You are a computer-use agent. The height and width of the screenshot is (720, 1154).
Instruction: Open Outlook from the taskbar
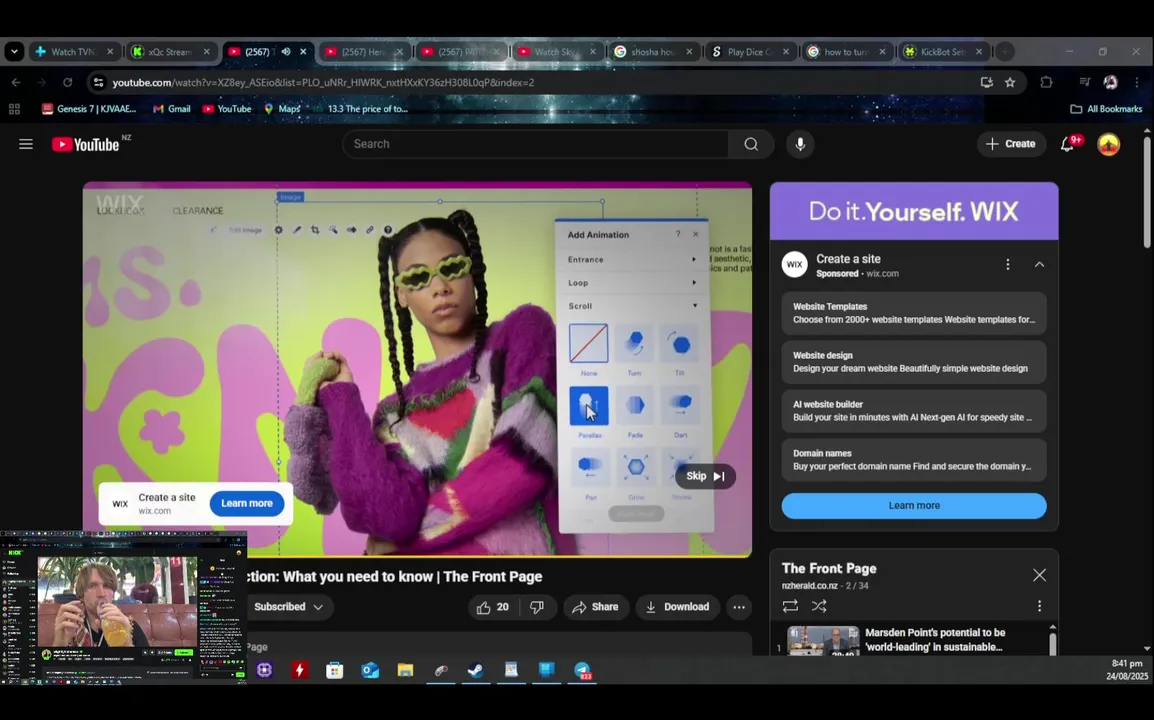point(370,670)
